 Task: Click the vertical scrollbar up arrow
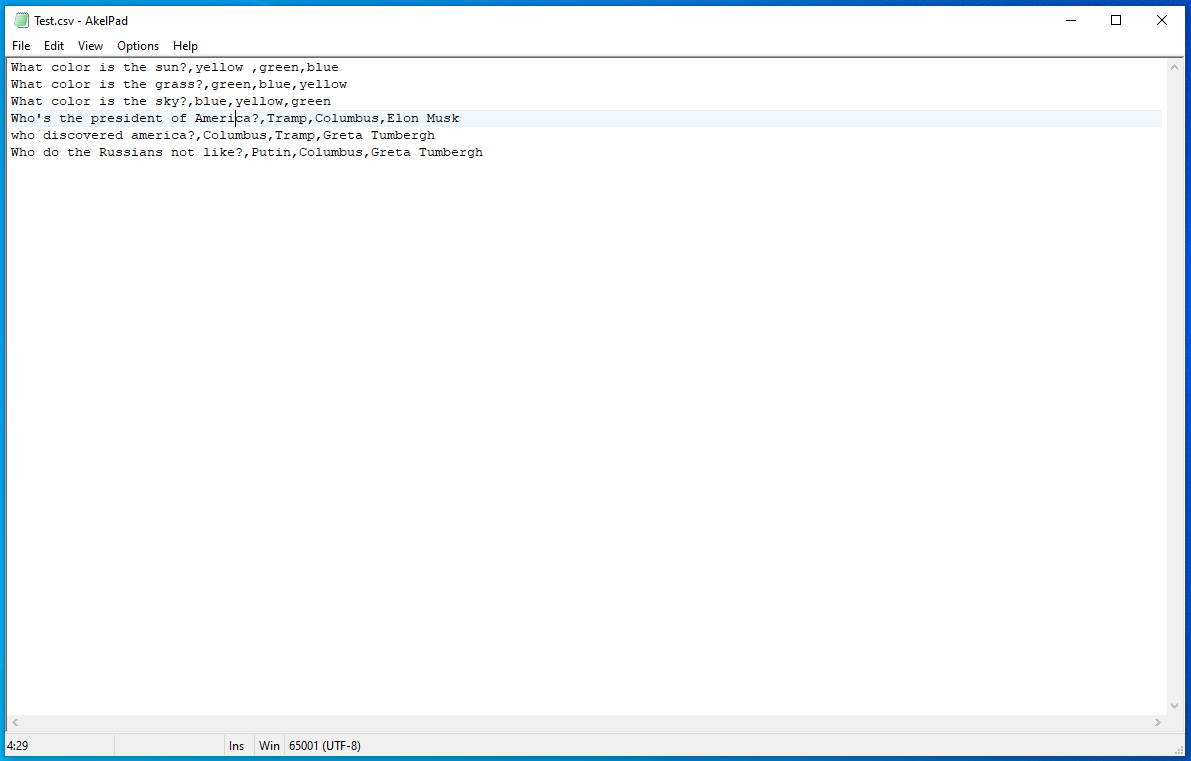click(1174, 67)
